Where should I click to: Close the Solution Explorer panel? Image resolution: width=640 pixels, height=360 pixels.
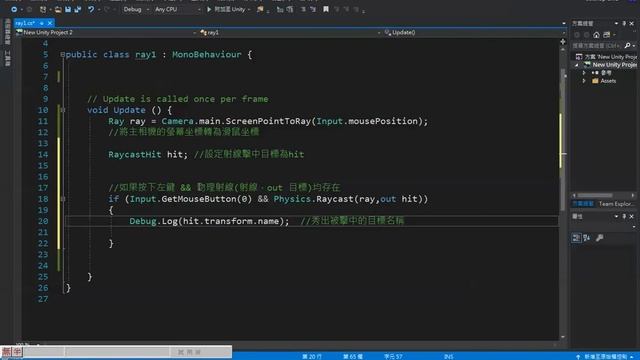click(x=631, y=24)
